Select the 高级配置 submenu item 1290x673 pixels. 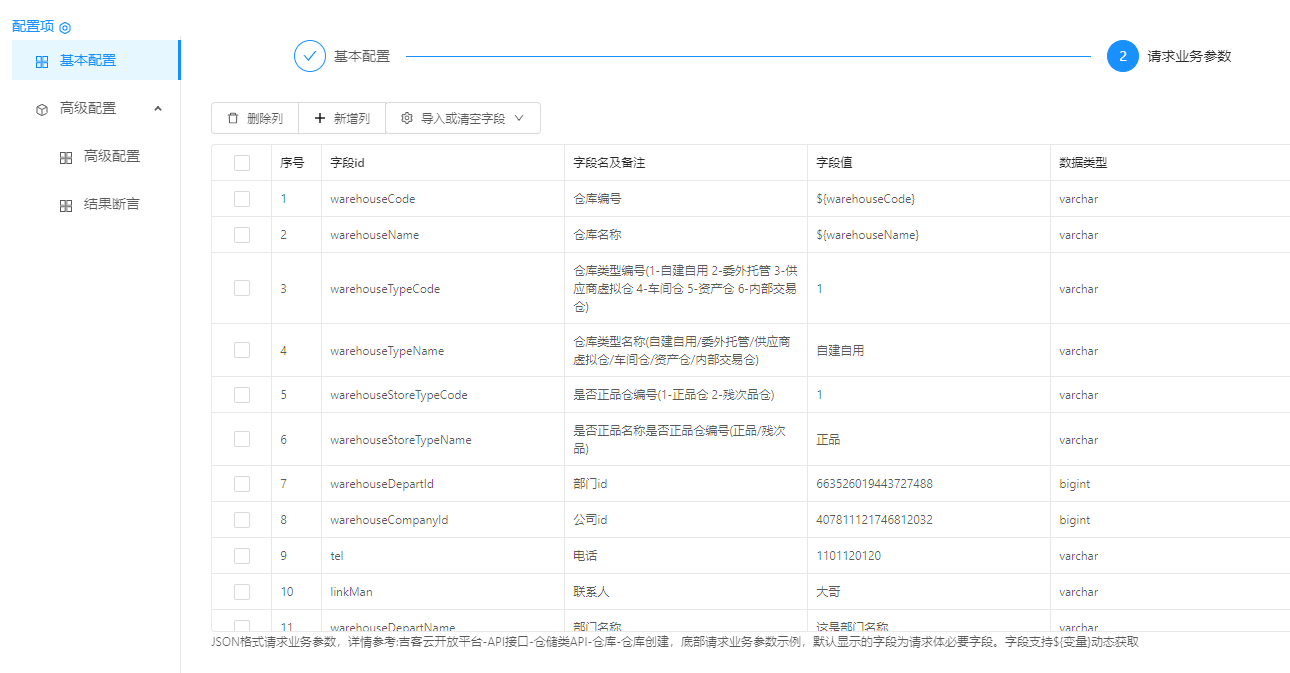click(x=111, y=156)
